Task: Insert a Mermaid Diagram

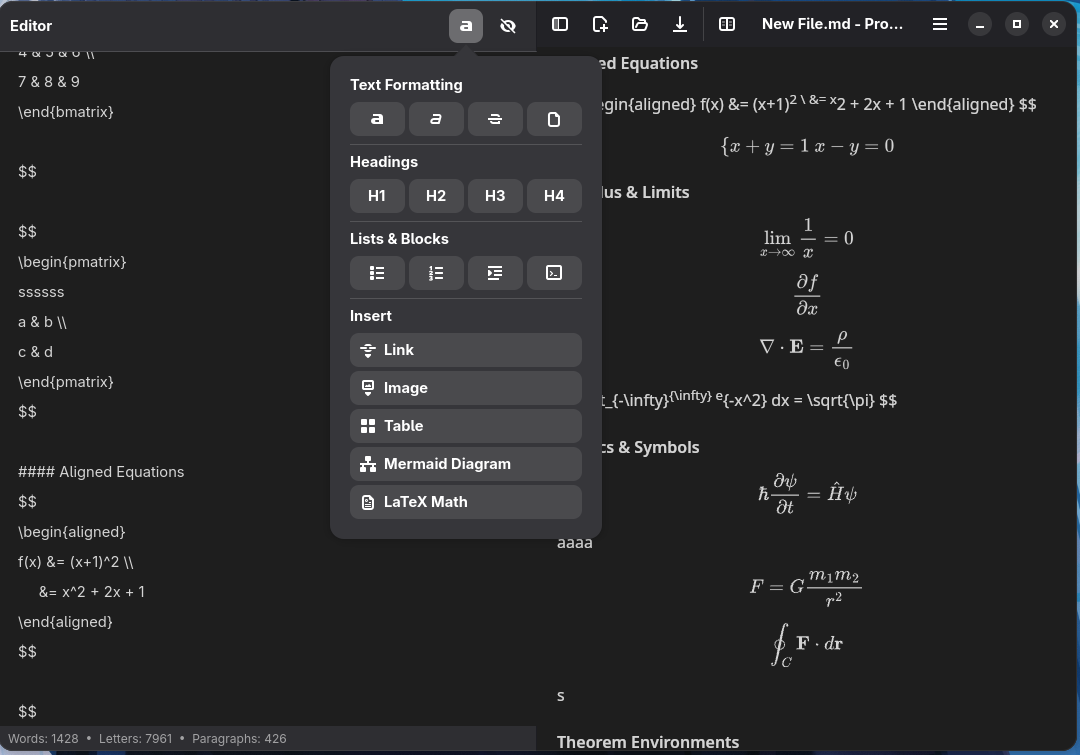Action: [466, 464]
